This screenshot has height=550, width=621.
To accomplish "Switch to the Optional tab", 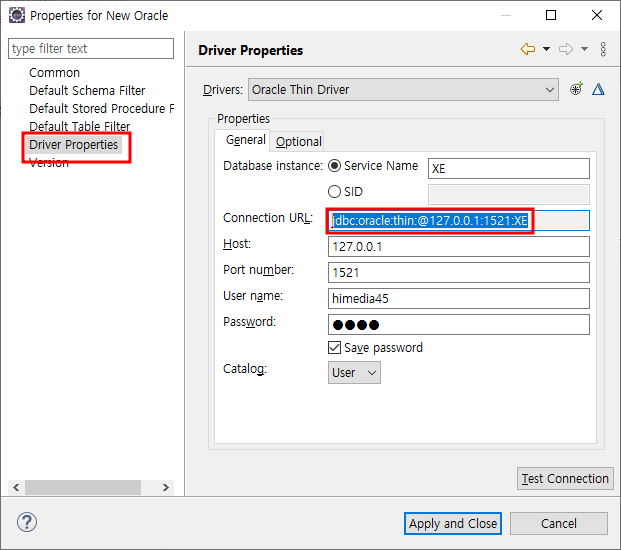I will click(x=298, y=141).
